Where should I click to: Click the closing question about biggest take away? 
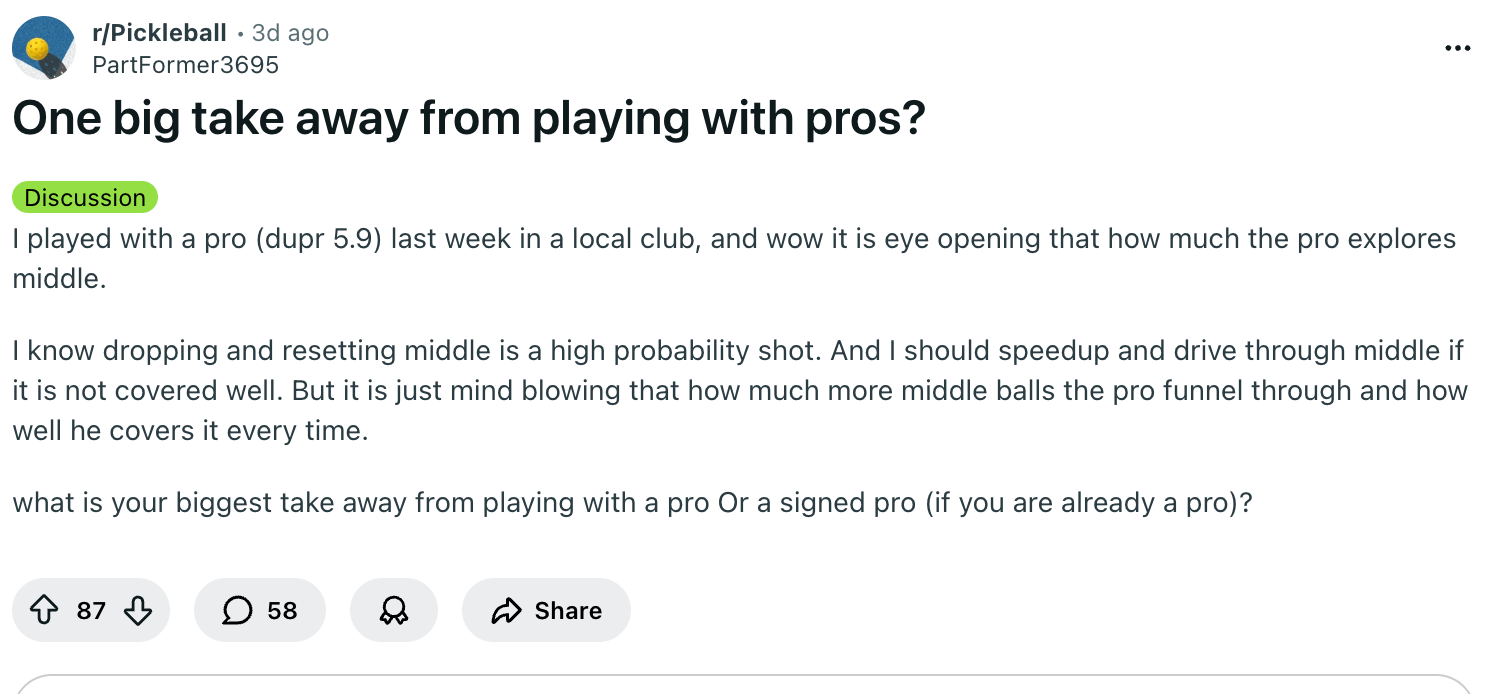[x=632, y=501]
